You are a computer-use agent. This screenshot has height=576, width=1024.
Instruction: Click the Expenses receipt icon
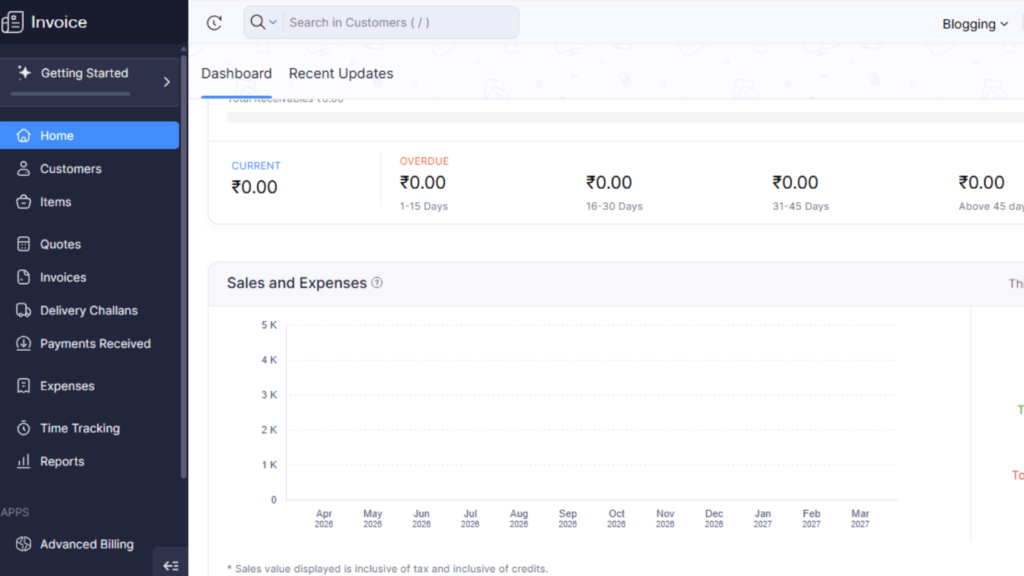24,386
